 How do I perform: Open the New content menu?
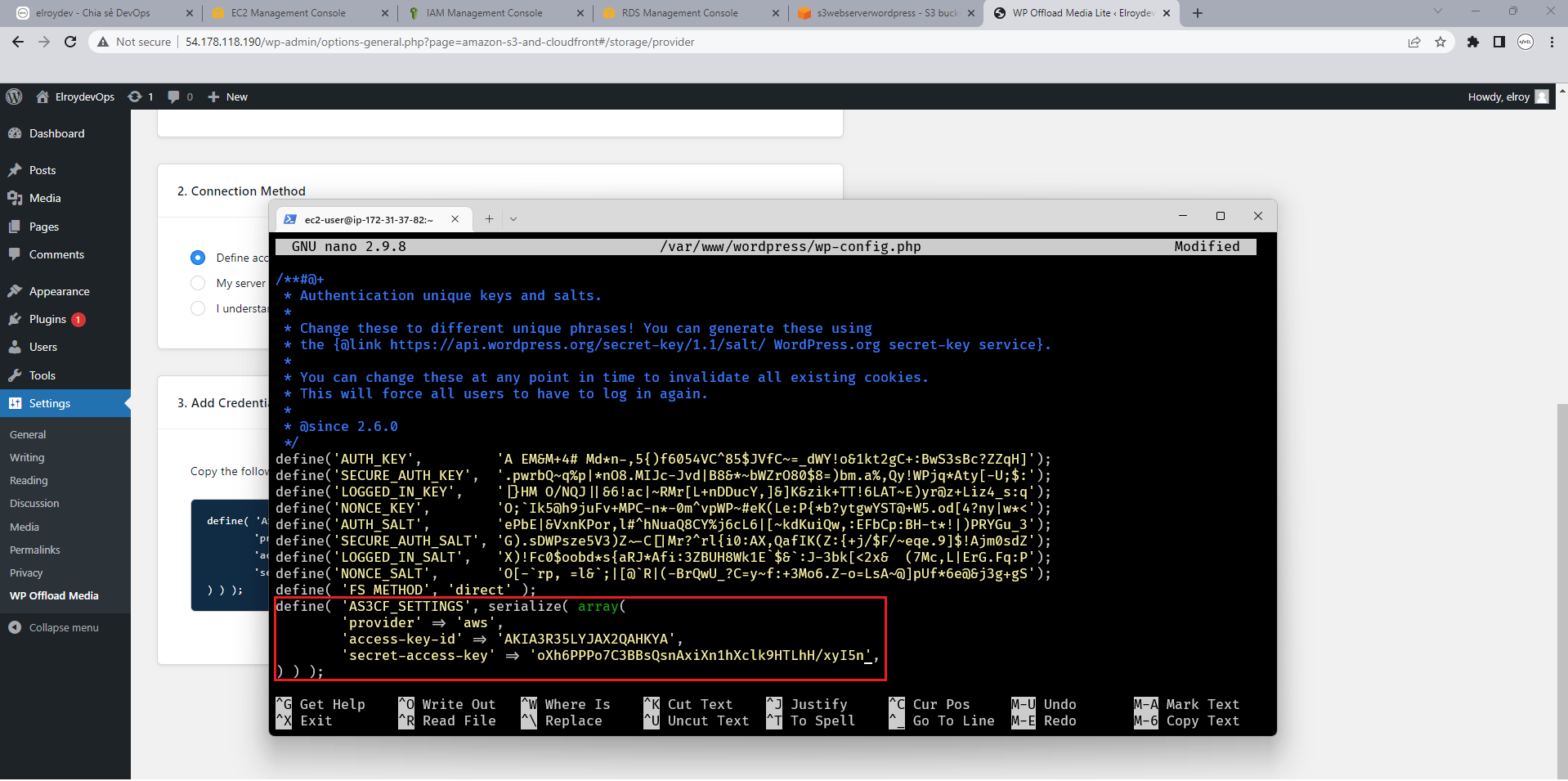(227, 97)
